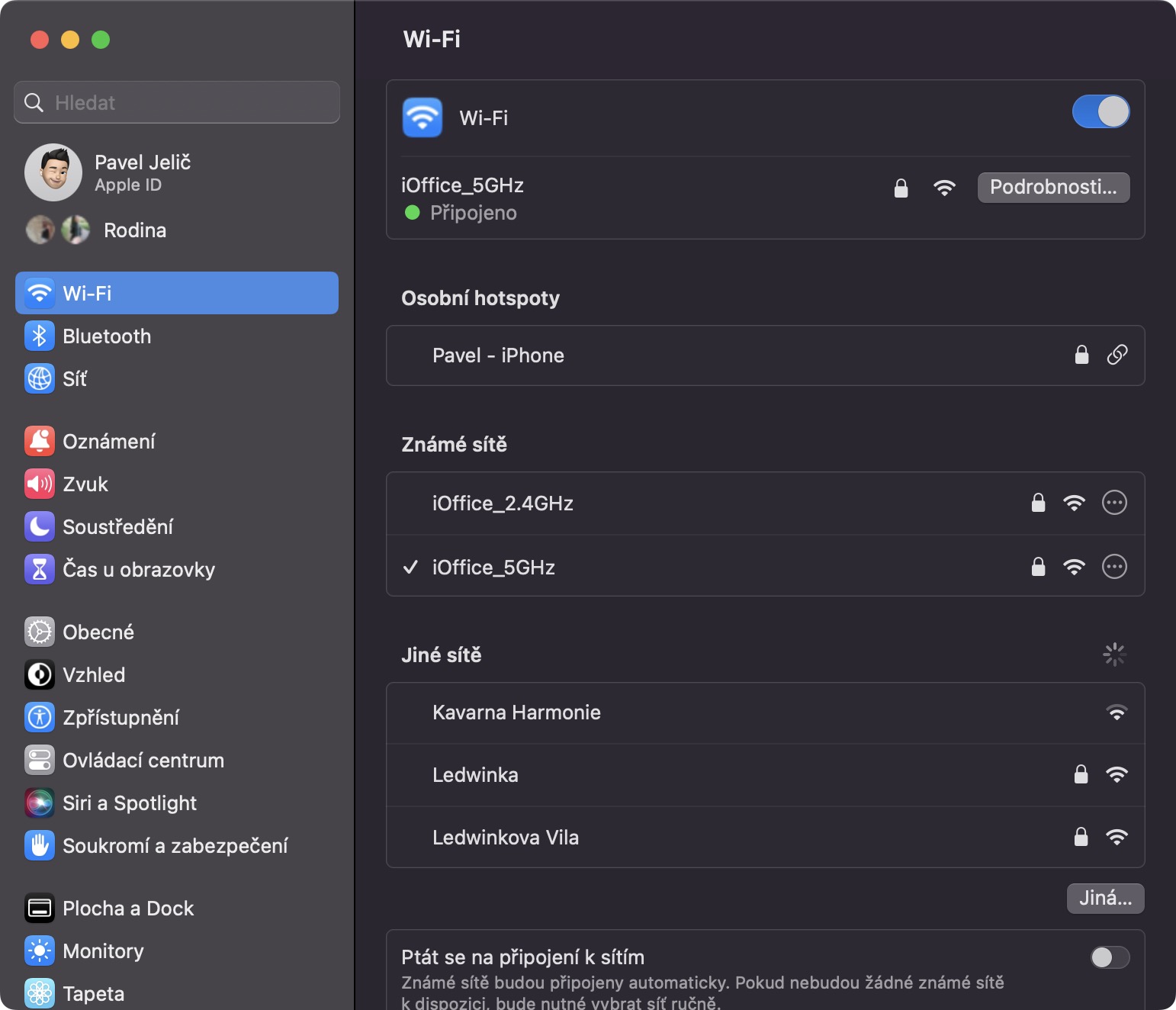Open Bluetooth settings in sidebar
The image size is (1176, 1010).
coord(107,336)
